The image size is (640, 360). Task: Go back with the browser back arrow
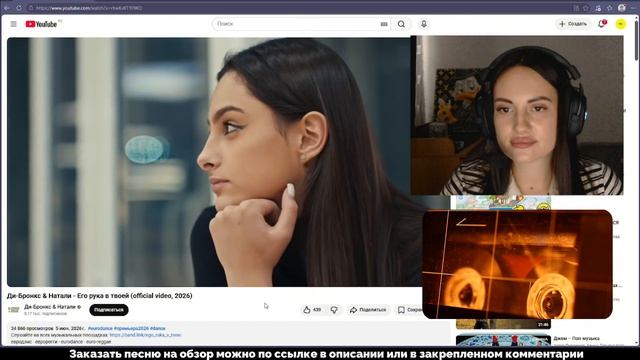point(7,8)
